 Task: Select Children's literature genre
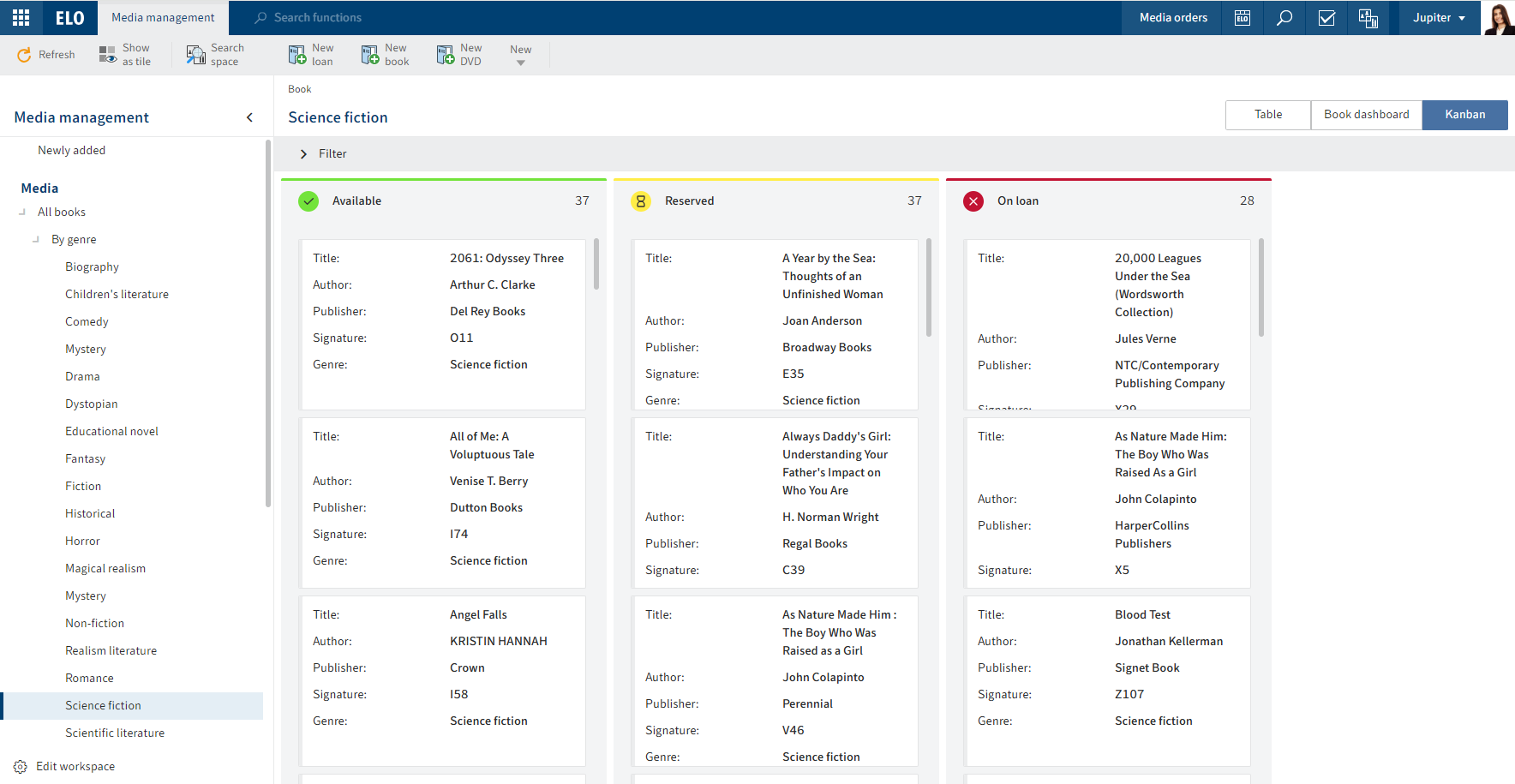click(117, 295)
